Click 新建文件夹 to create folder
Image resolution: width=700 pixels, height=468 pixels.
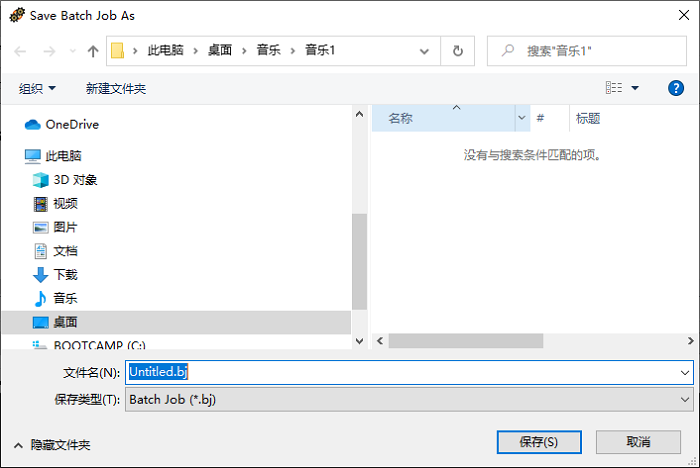point(116,88)
